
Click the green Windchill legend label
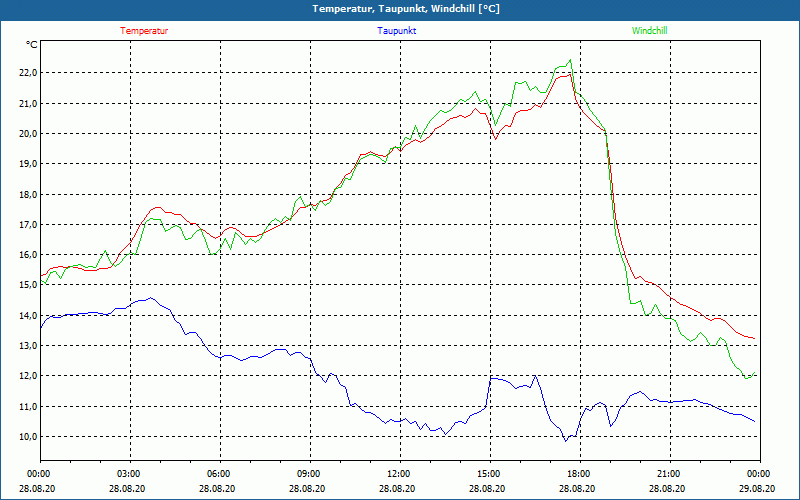[x=649, y=31]
